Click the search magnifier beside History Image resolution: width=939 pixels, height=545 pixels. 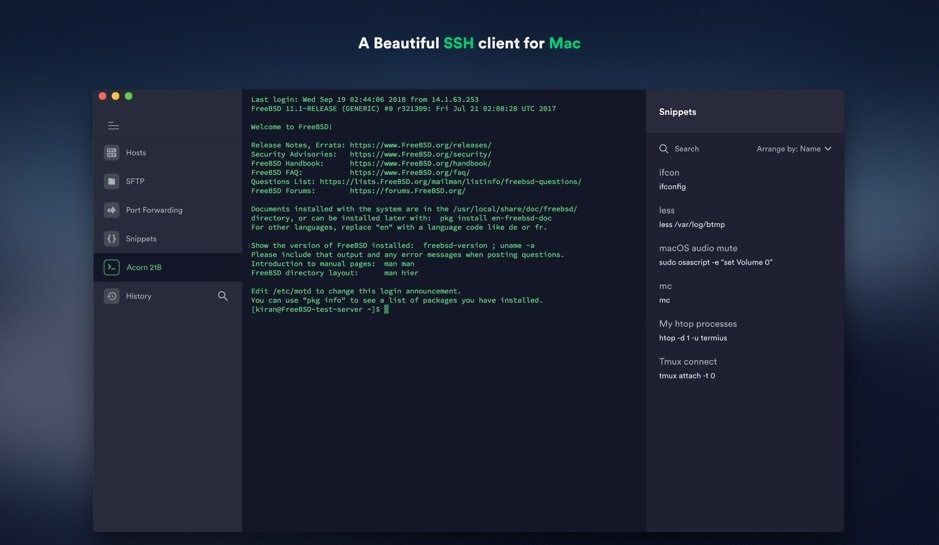[x=223, y=296]
